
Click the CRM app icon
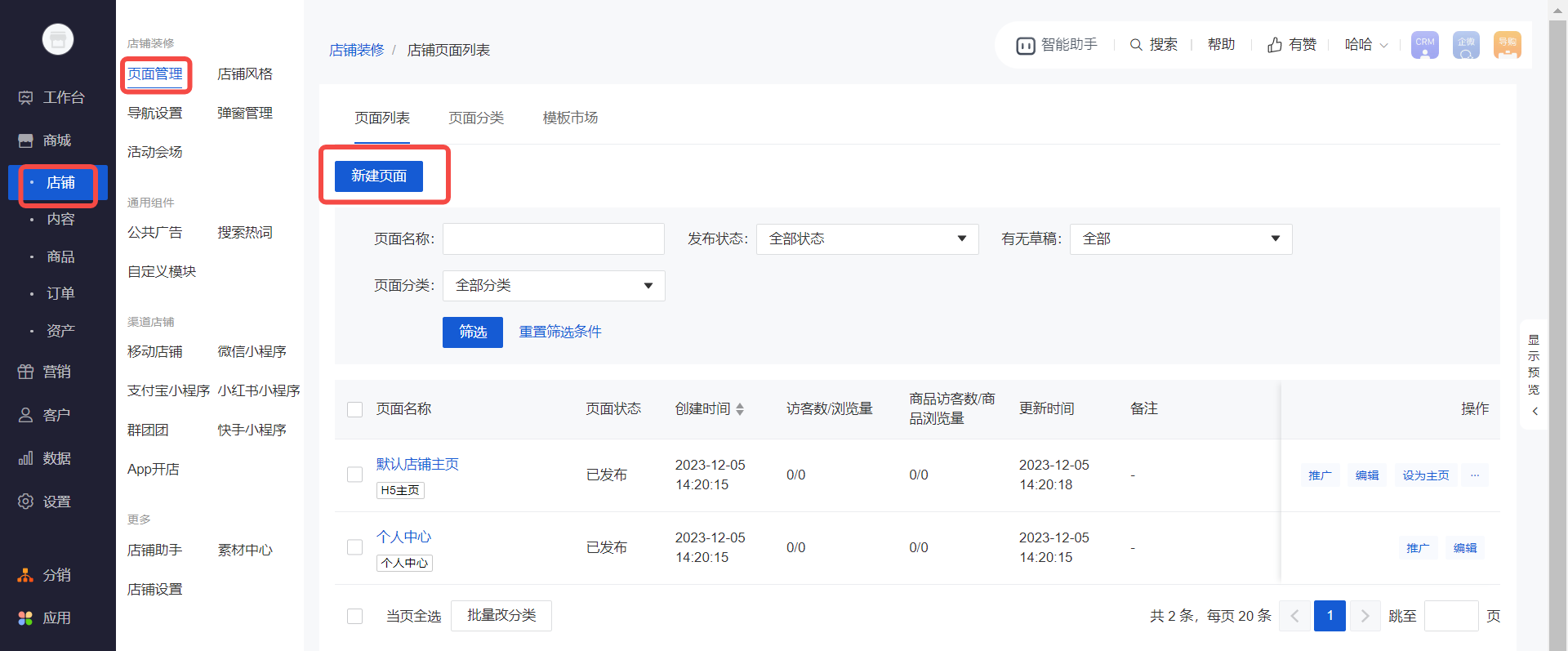pos(1424,45)
